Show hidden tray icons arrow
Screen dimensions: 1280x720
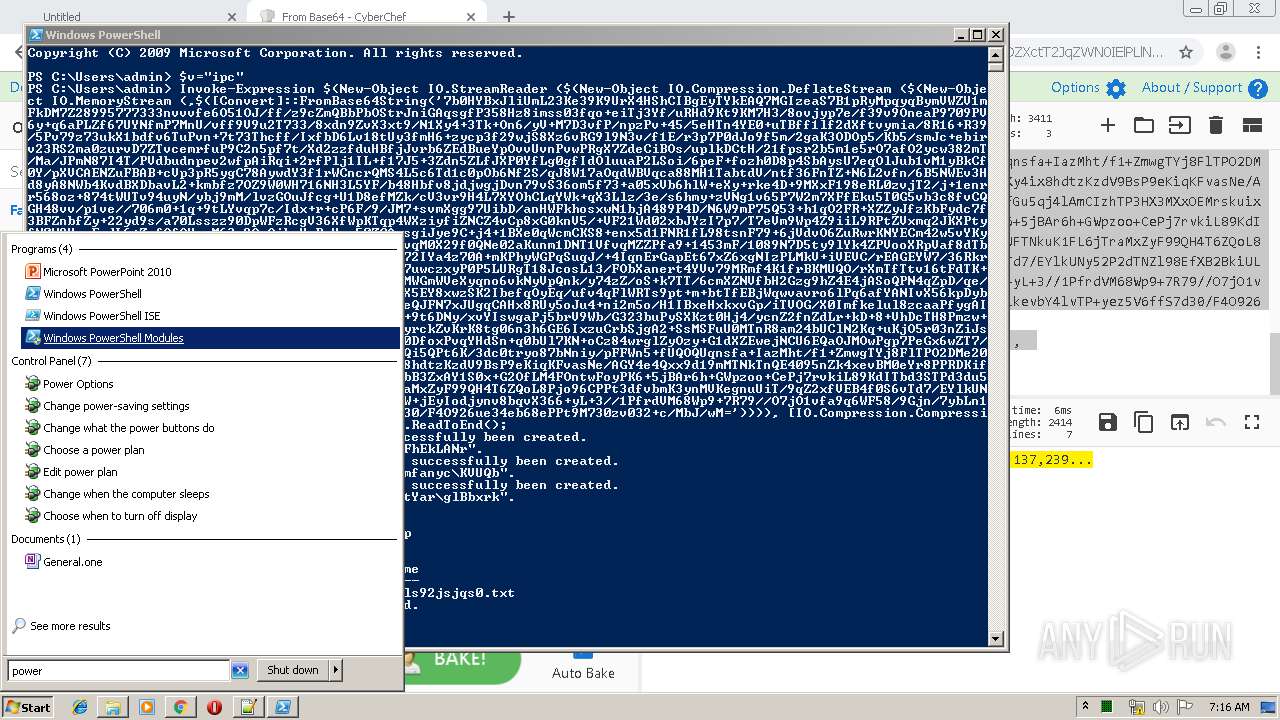tap(1085, 707)
